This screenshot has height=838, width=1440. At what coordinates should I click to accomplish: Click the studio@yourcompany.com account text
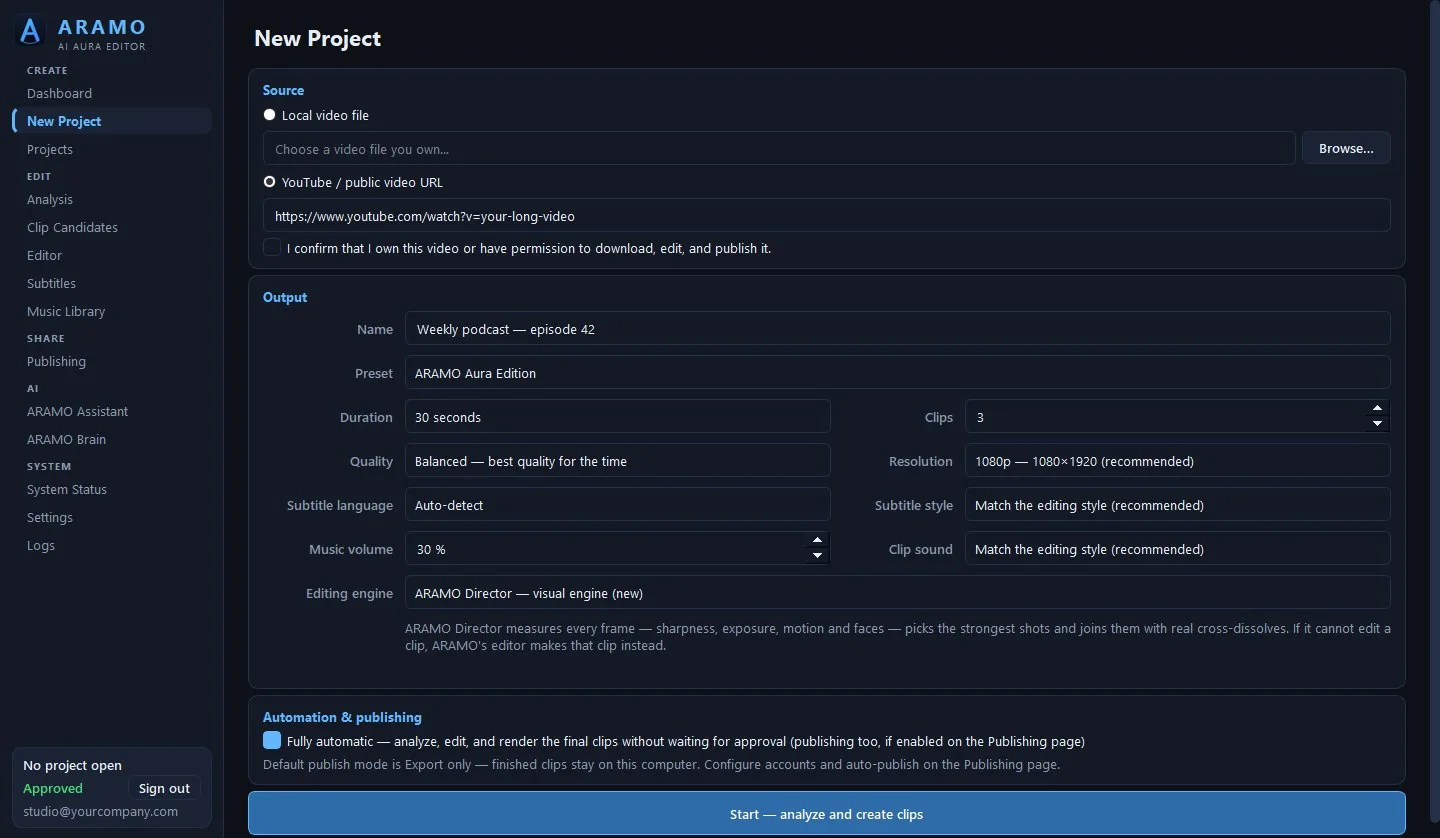(100, 811)
